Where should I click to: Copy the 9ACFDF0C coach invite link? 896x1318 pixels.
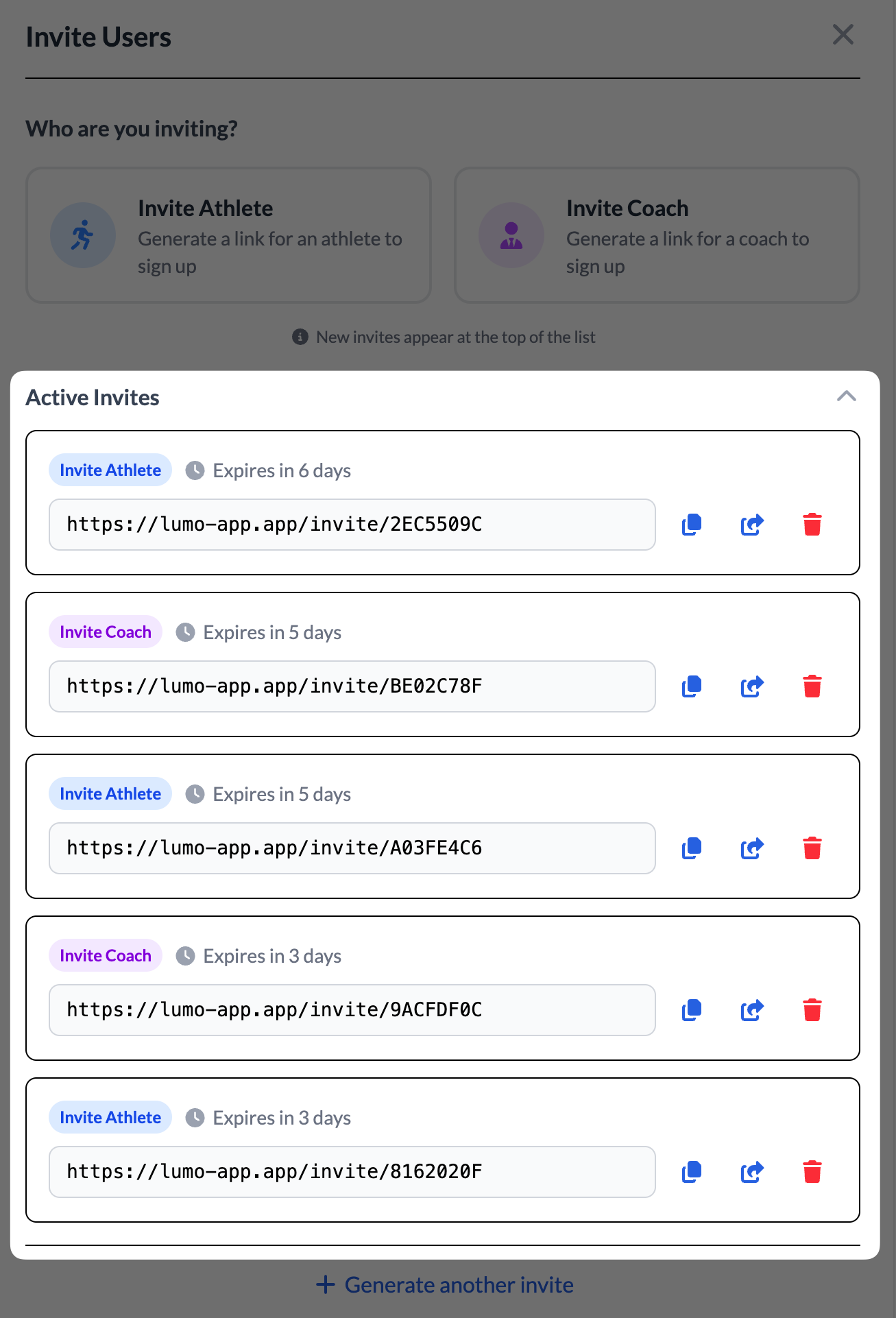691,1009
